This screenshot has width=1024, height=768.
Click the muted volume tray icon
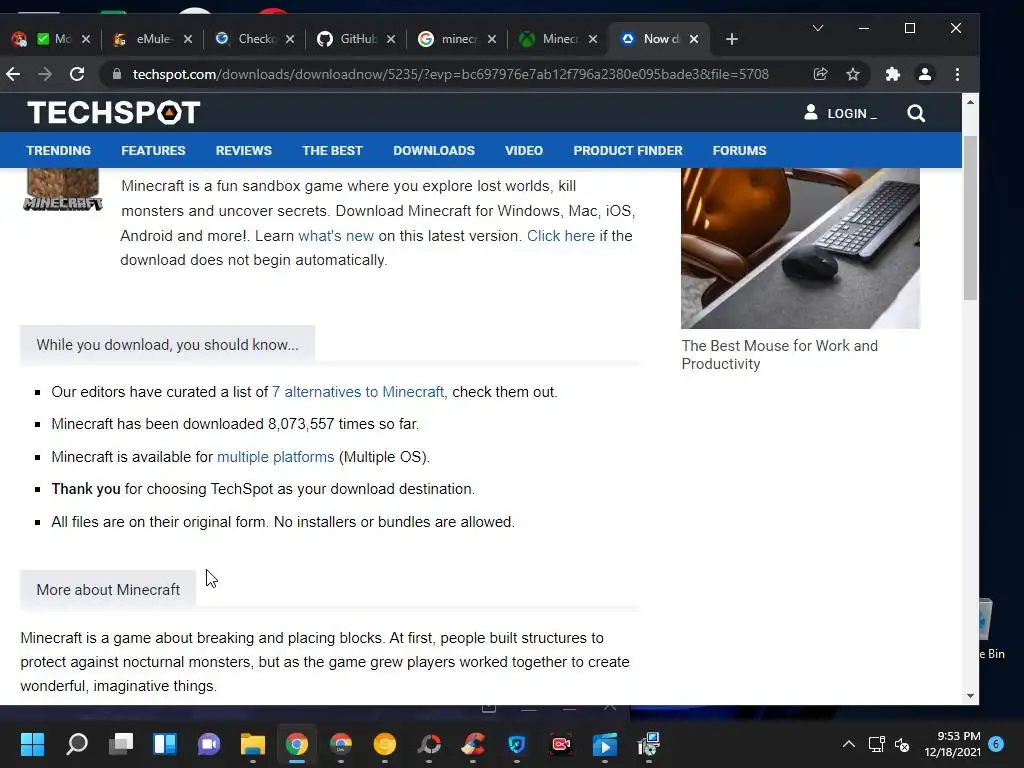point(902,744)
